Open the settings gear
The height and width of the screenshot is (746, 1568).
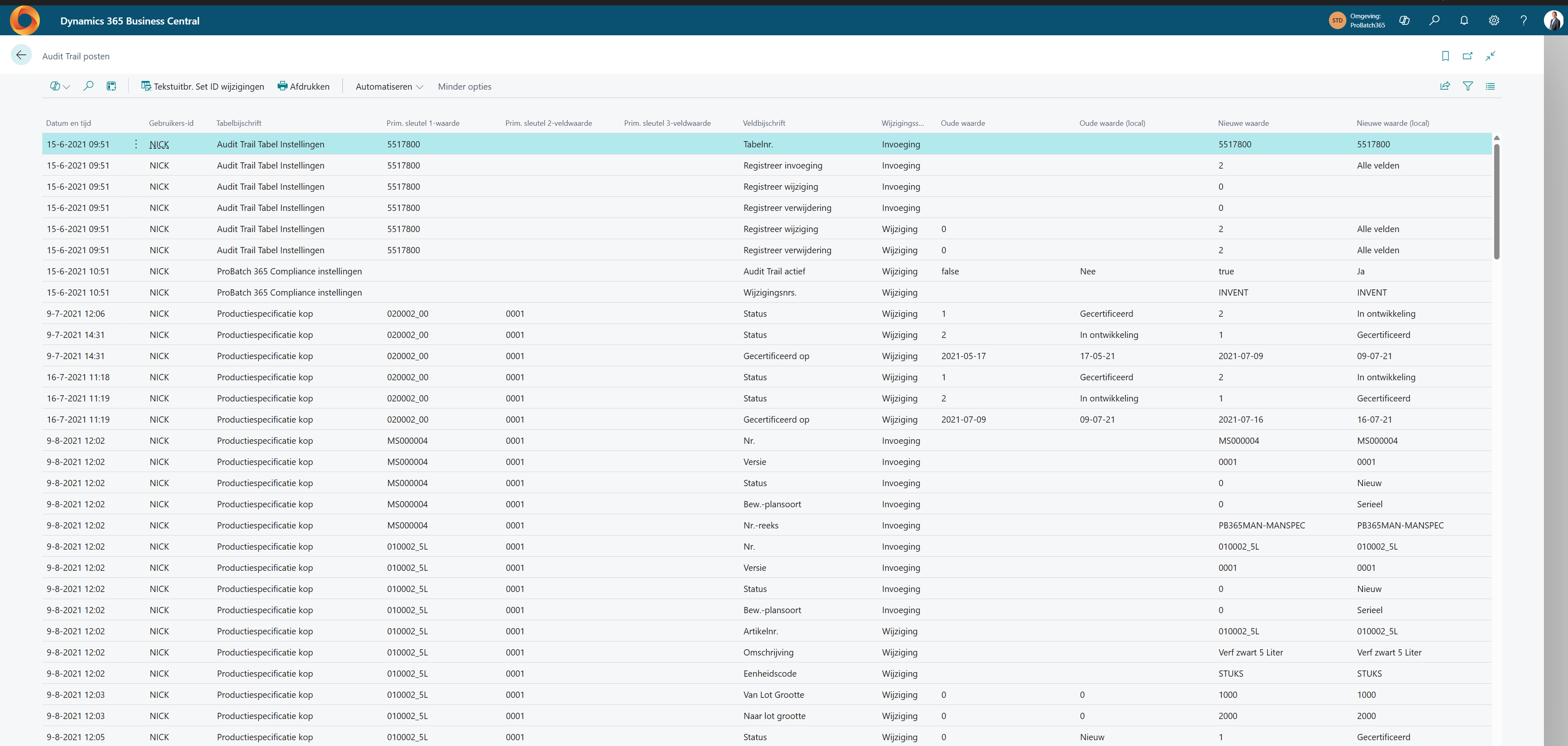[1494, 21]
